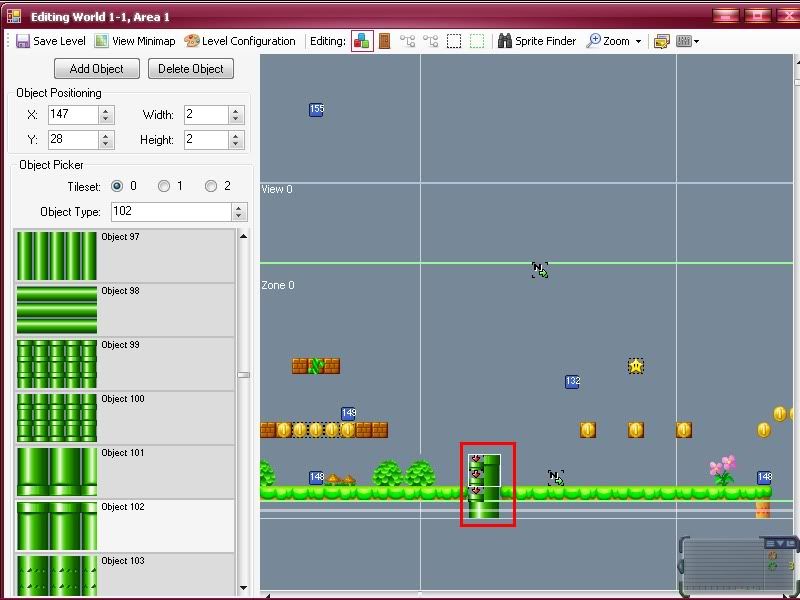Screen dimensions: 800x600
Task: Switch to entrance editing mode (door icon)
Action: tap(385, 41)
